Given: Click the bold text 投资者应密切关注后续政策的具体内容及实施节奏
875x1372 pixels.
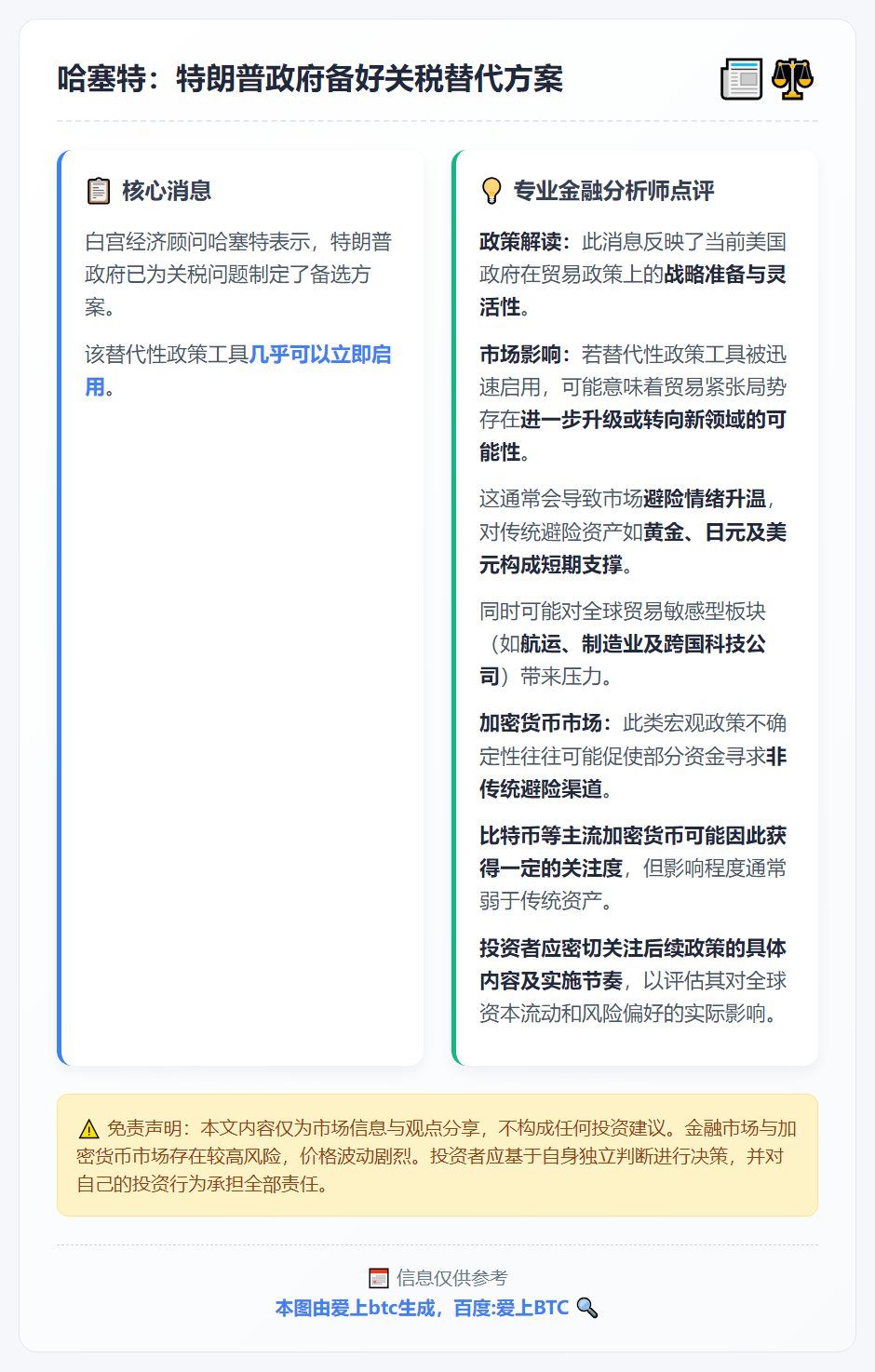Looking at the screenshot, I should click(633, 964).
